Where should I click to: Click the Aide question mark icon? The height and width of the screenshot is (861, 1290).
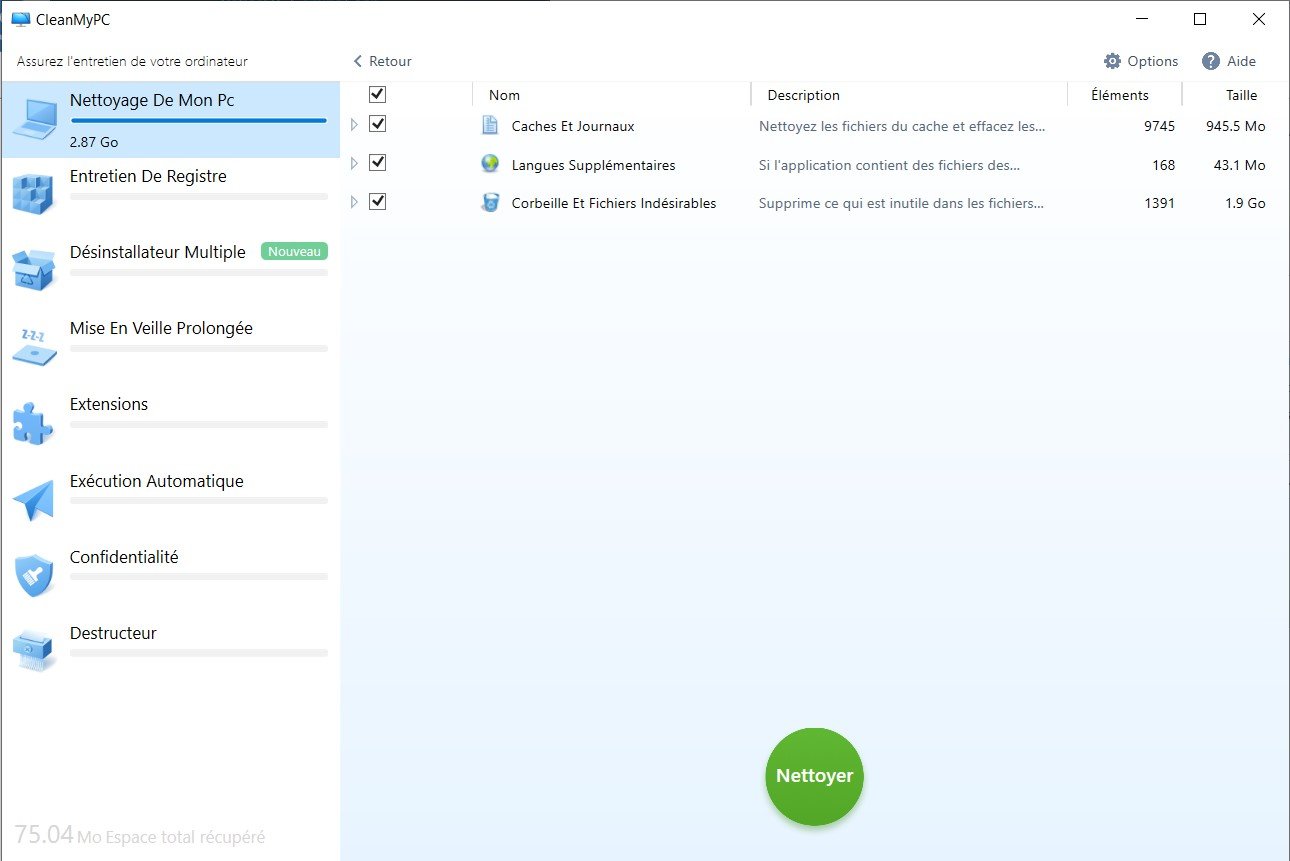tap(1212, 61)
